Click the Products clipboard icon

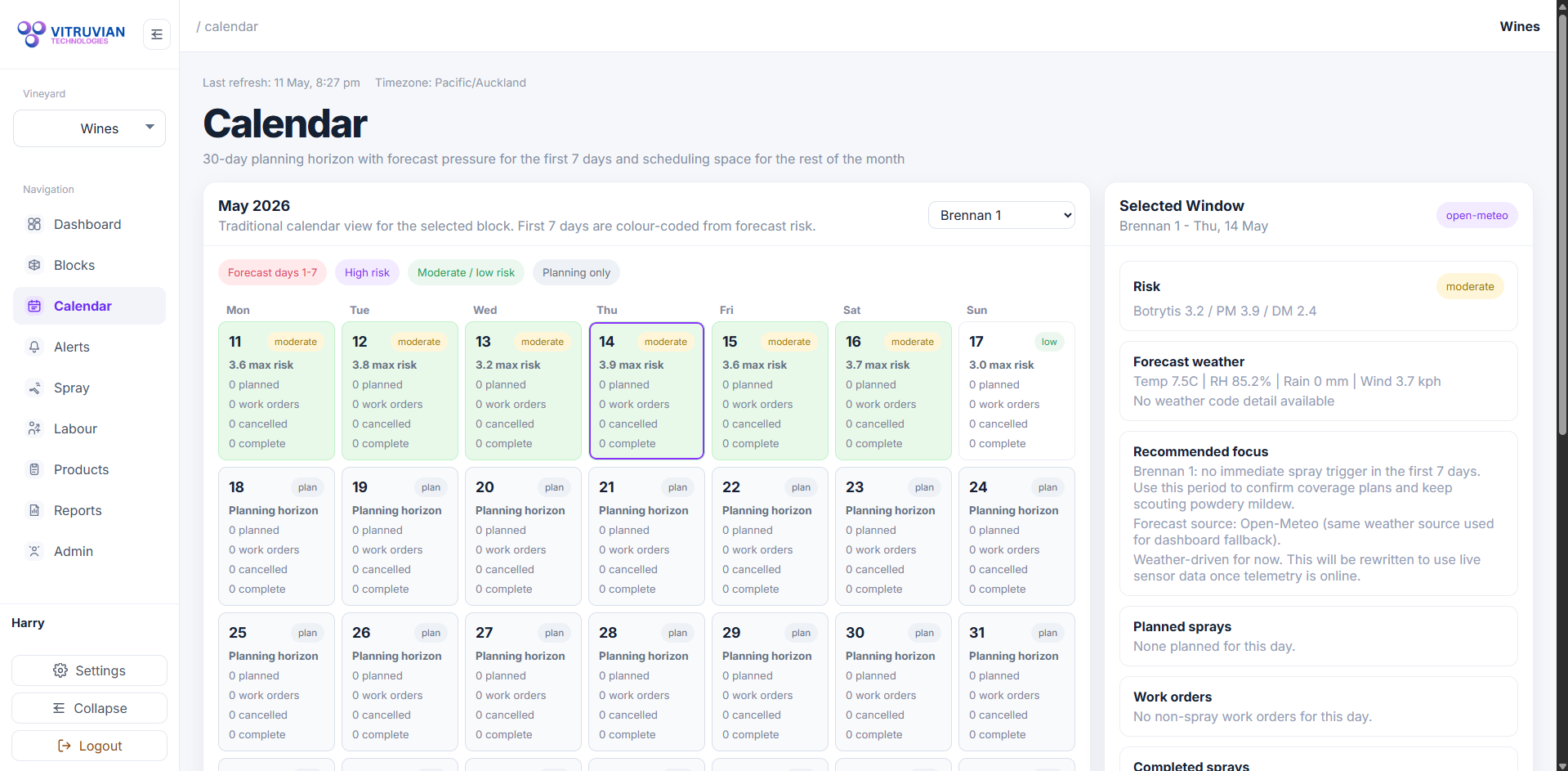click(x=34, y=469)
